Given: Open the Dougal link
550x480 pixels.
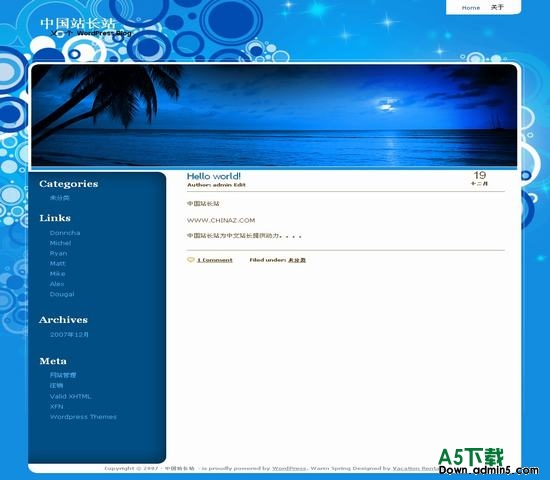Looking at the screenshot, I should (x=62, y=294).
